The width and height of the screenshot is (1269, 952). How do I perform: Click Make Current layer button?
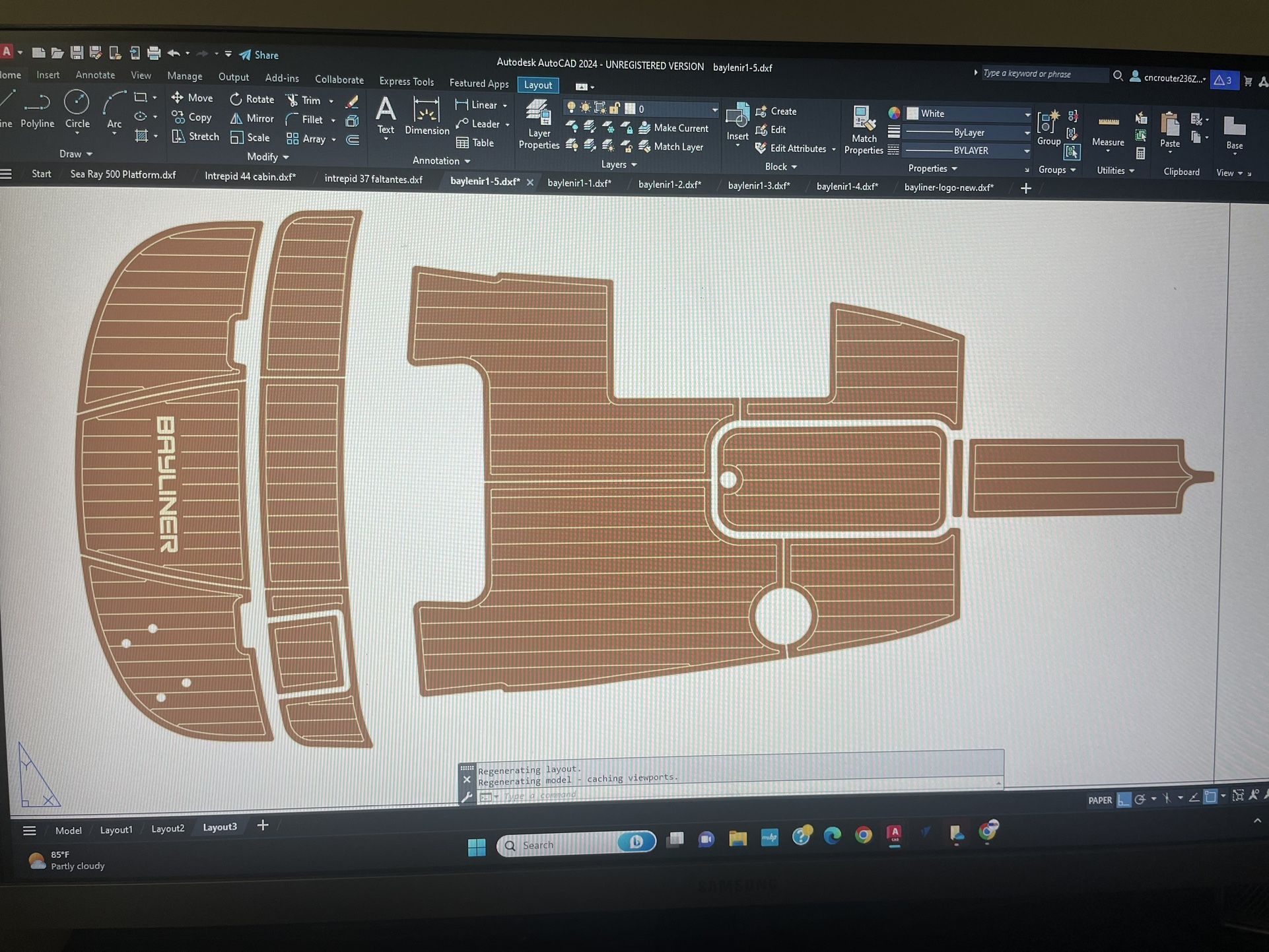tap(673, 128)
